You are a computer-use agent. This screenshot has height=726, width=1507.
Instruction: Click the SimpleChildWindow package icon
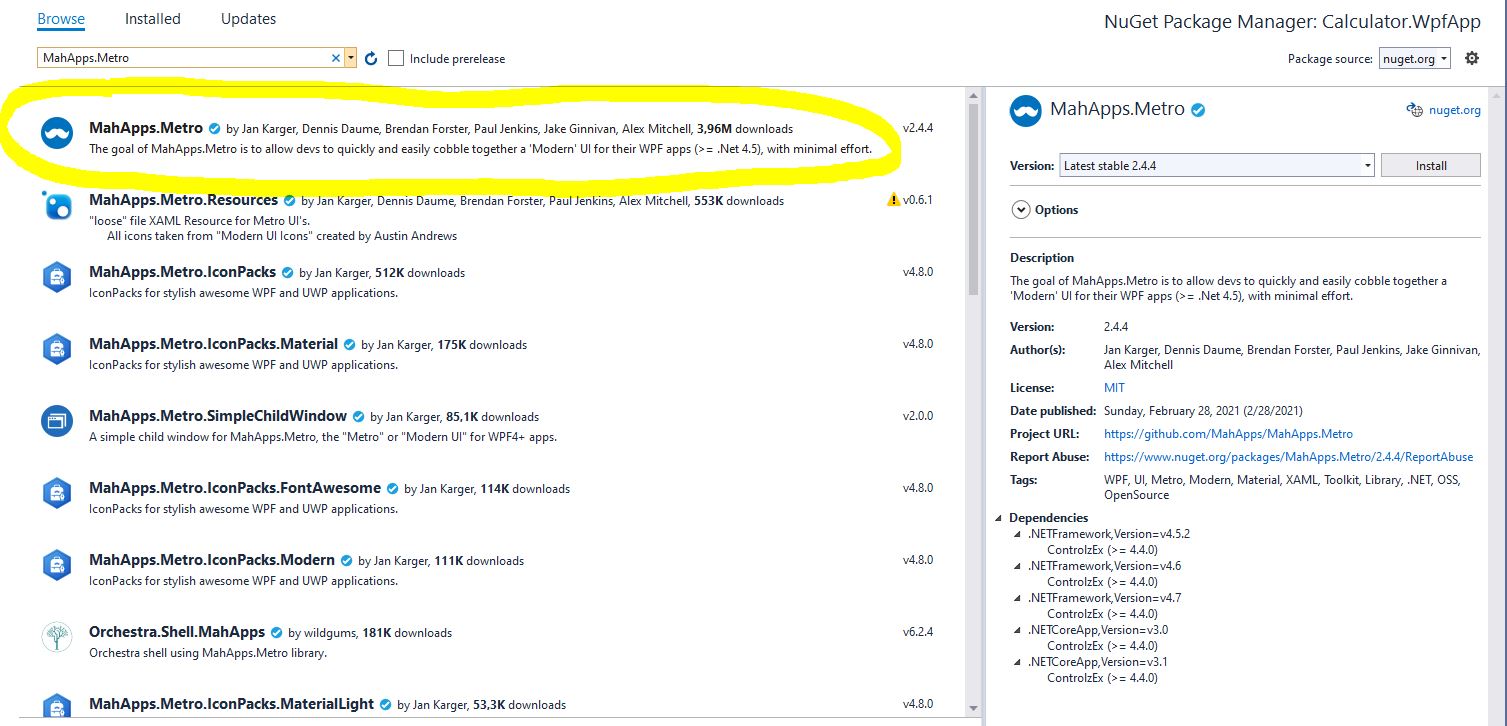pos(57,421)
